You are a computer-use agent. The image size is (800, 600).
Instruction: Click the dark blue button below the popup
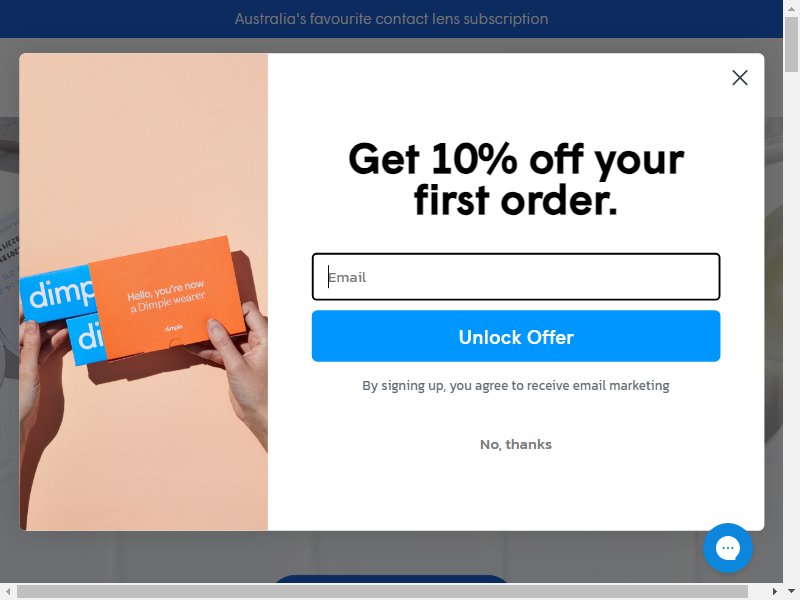pyautogui.click(x=391, y=579)
